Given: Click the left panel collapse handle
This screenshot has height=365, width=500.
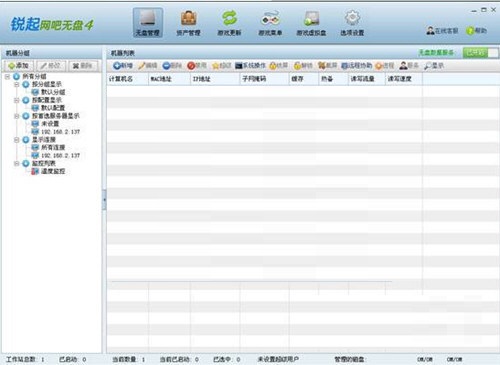Looking at the screenshot, I should tap(104, 200).
